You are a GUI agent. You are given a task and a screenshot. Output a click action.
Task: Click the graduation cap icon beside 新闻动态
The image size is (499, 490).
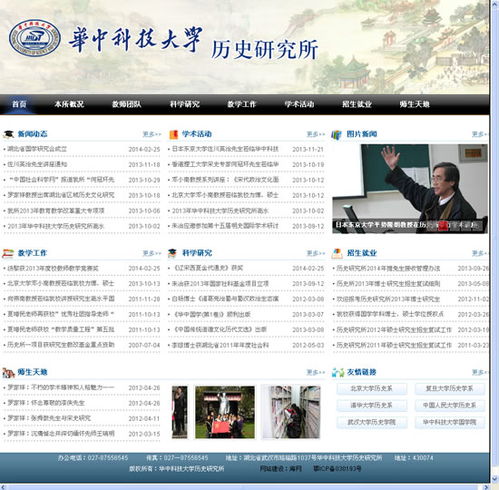tap(8, 134)
